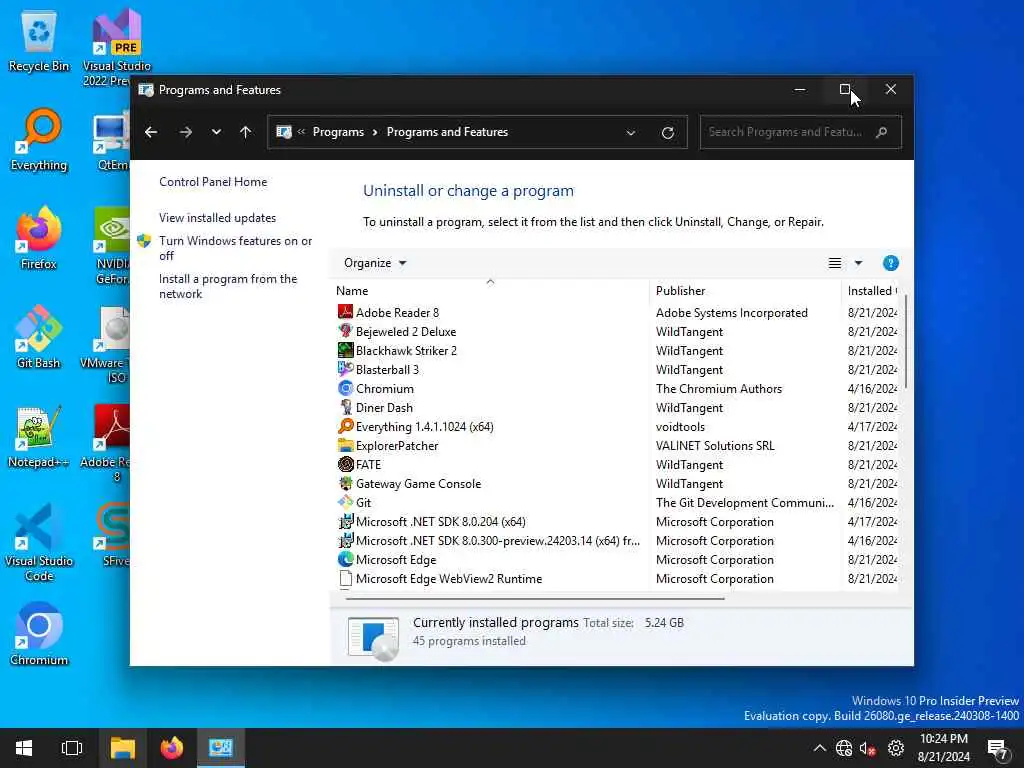1024x768 pixels.
Task: Open the Windows Start menu
Action: click(x=24, y=748)
